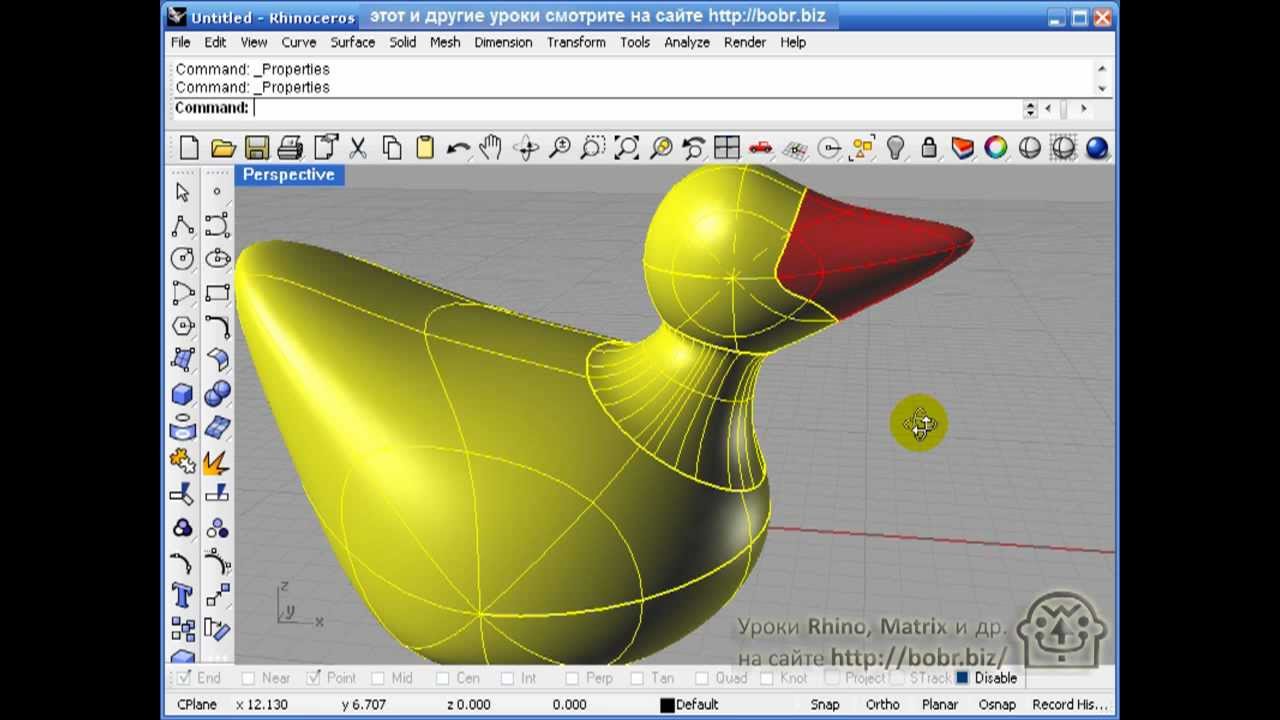
Task: Open the Solid menu
Action: [x=403, y=42]
